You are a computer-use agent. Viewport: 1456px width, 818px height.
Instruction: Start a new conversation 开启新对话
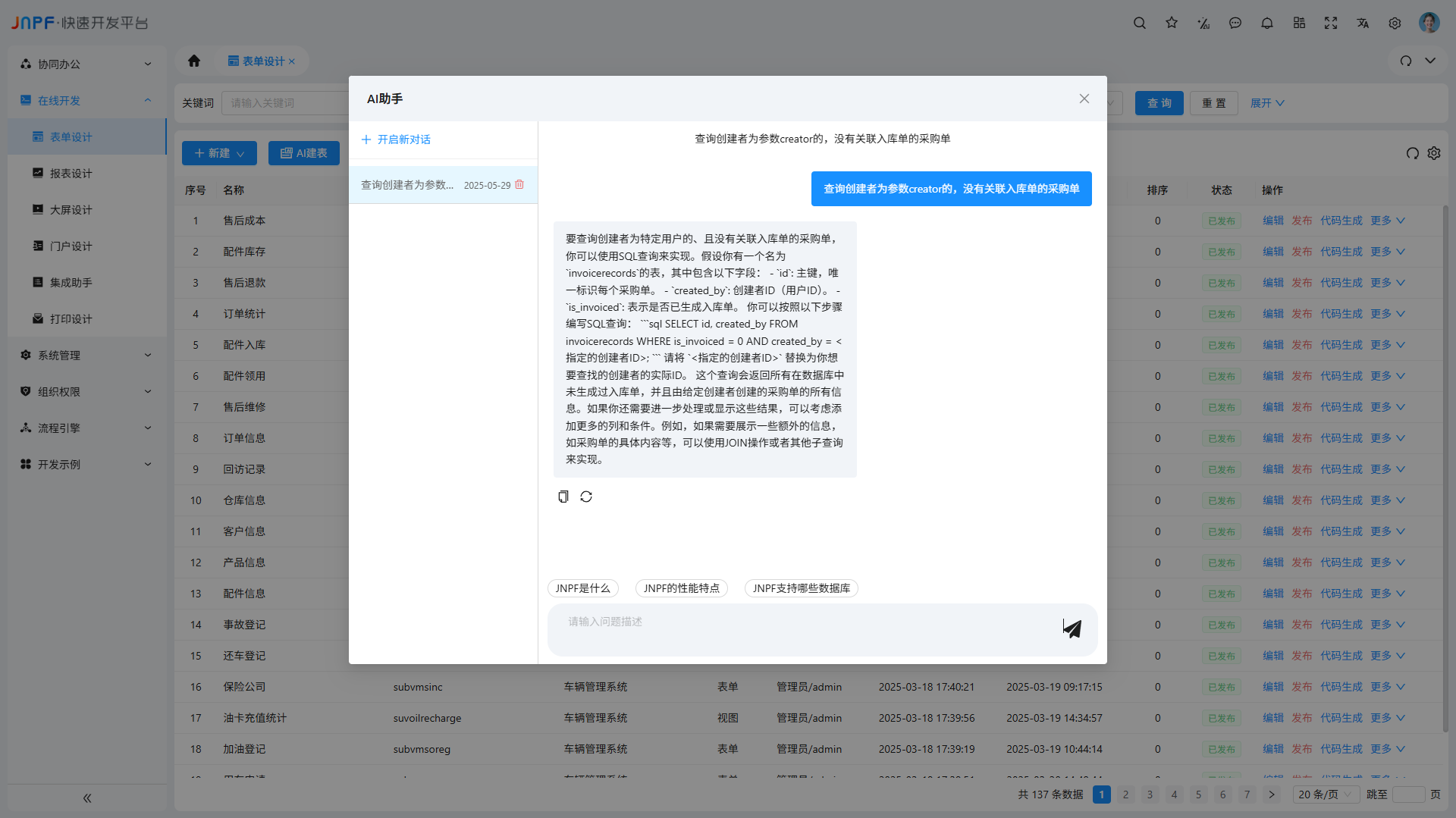(x=396, y=139)
